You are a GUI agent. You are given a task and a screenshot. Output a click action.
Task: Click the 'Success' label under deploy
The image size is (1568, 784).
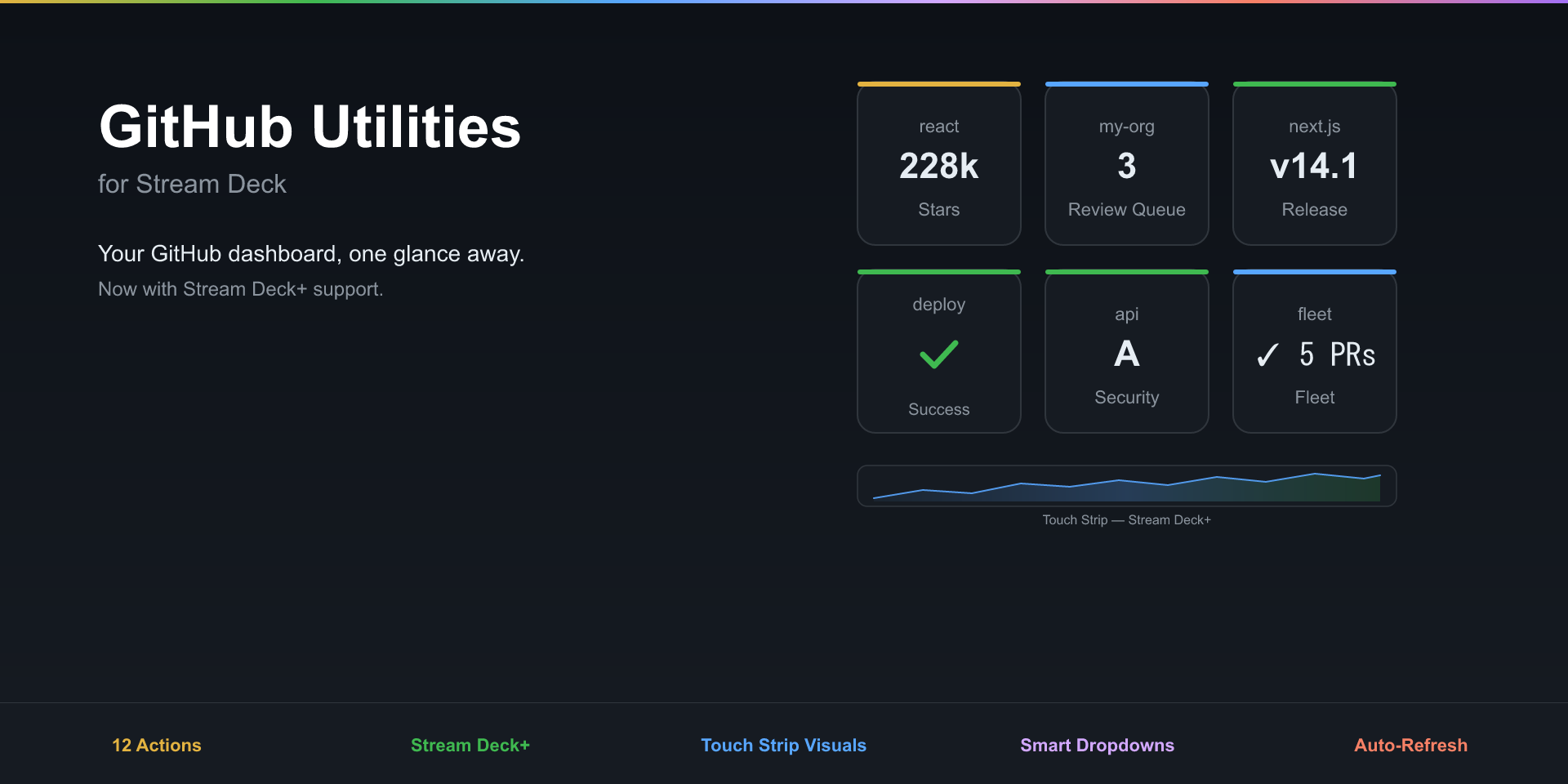pos(939,409)
